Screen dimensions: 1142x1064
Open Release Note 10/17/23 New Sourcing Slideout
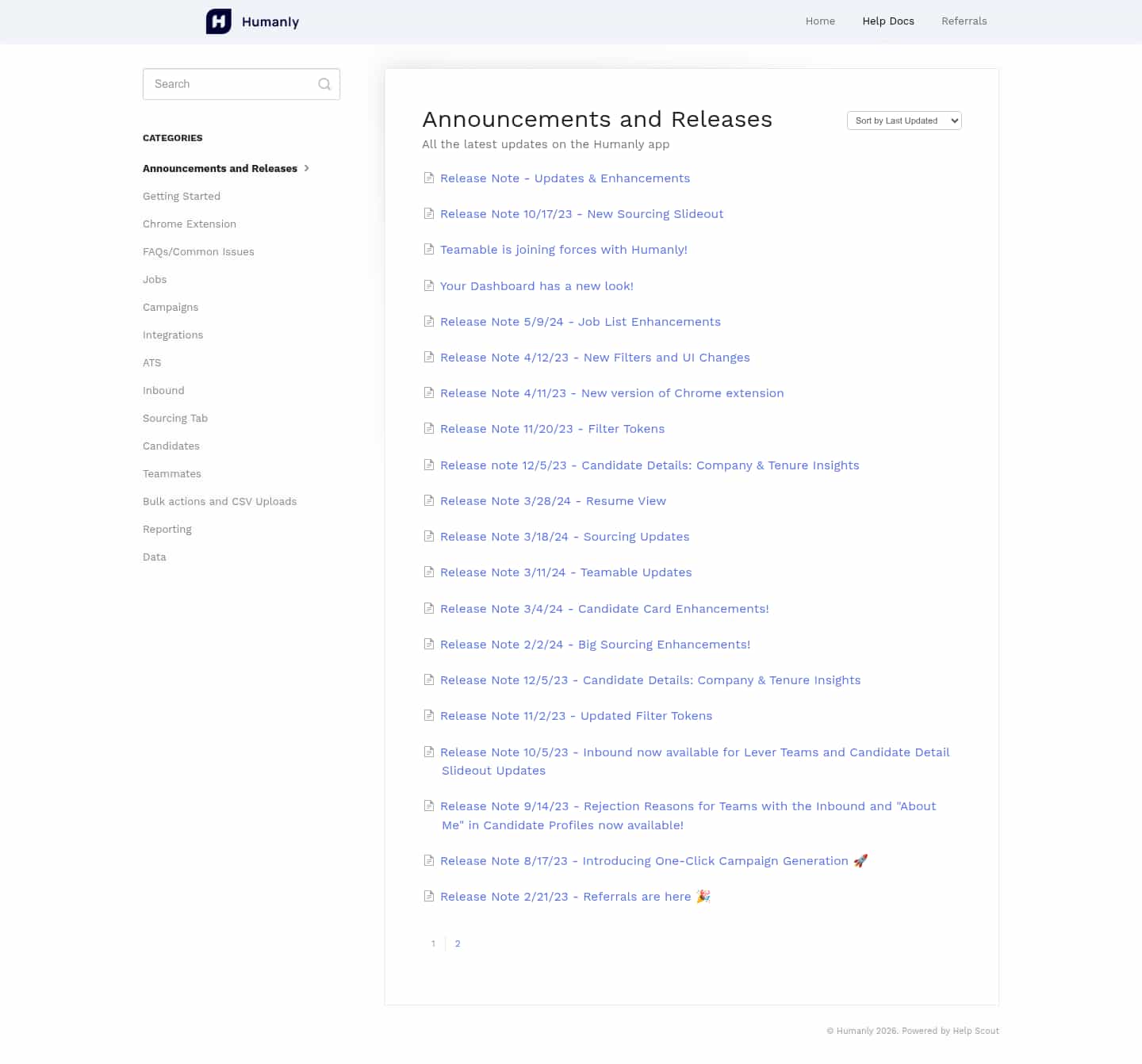(x=582, y=214)
